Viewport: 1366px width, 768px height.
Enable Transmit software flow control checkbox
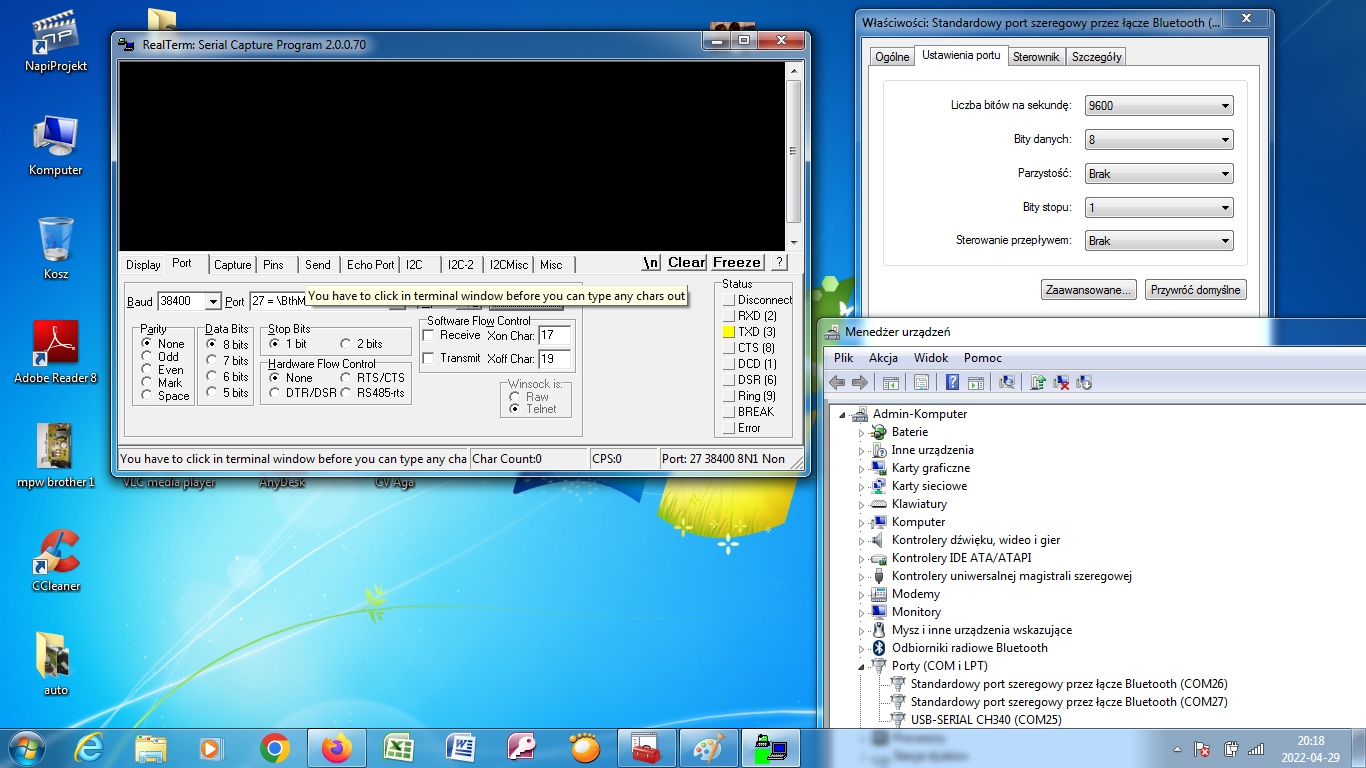click(429, 358)
